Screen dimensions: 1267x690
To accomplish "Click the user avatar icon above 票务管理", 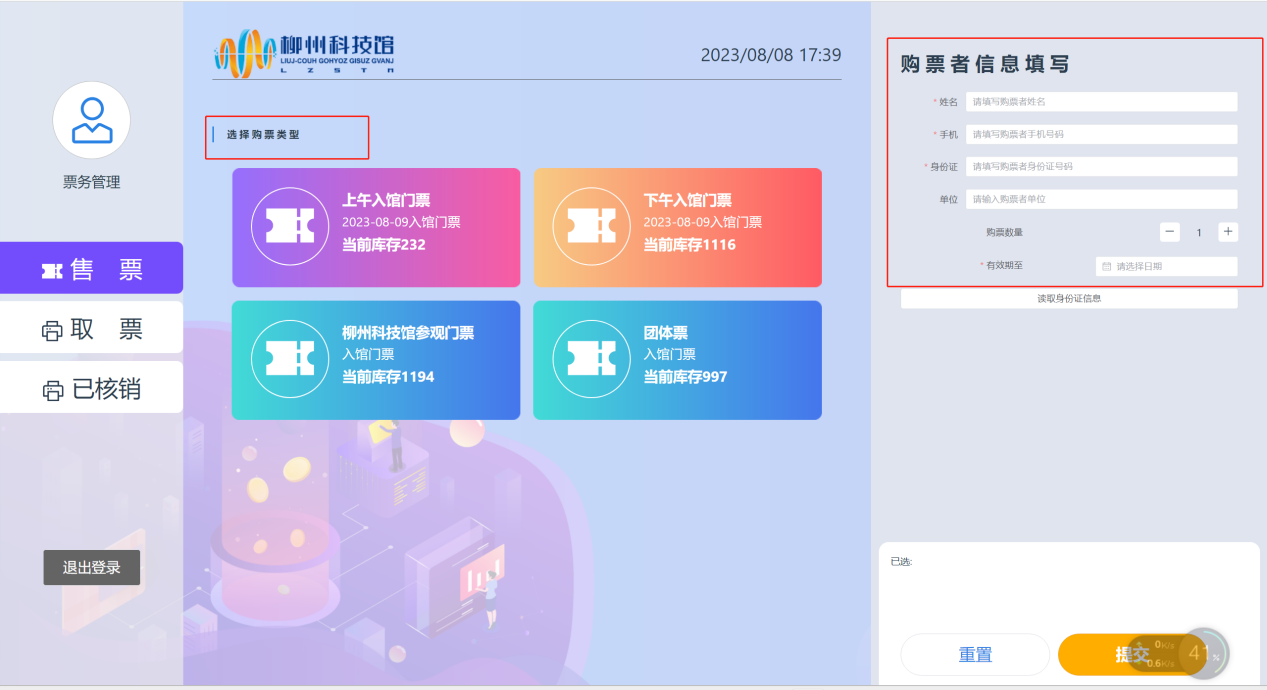I will 91,120.
